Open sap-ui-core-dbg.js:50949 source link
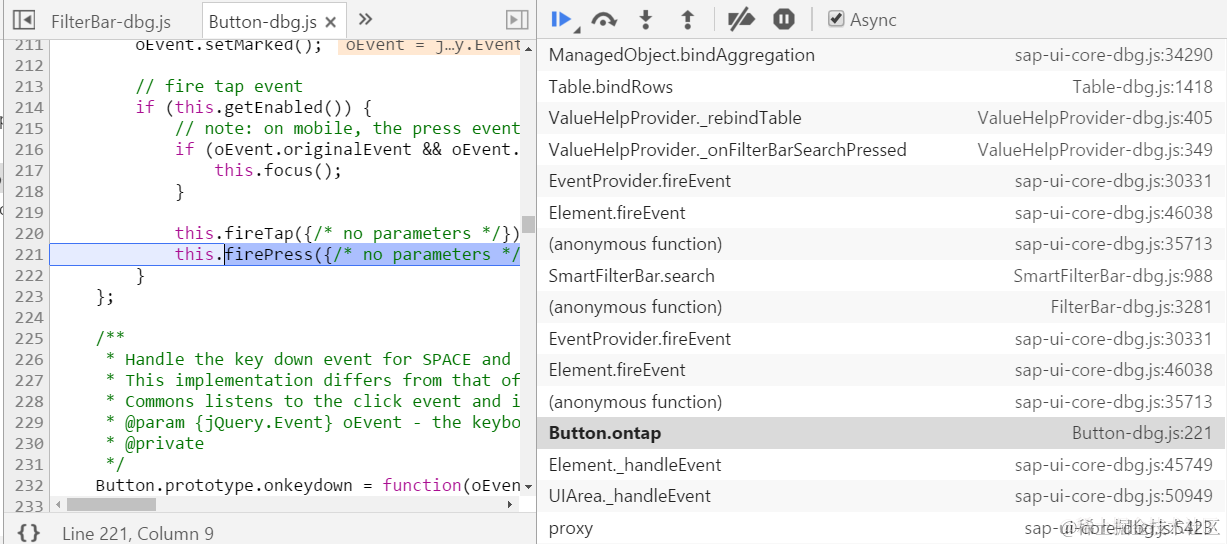Viewport: 1227px width, 544px height. tap(1113, 496)
